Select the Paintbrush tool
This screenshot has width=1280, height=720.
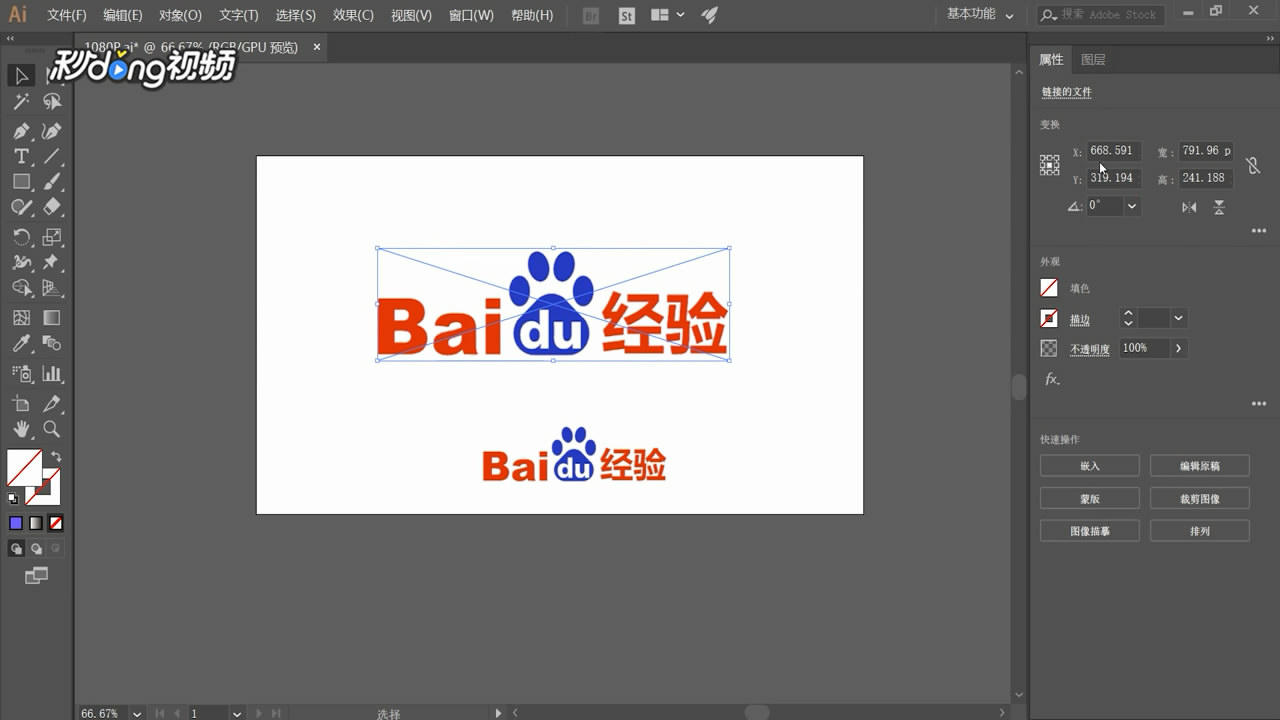pos(52,182)
